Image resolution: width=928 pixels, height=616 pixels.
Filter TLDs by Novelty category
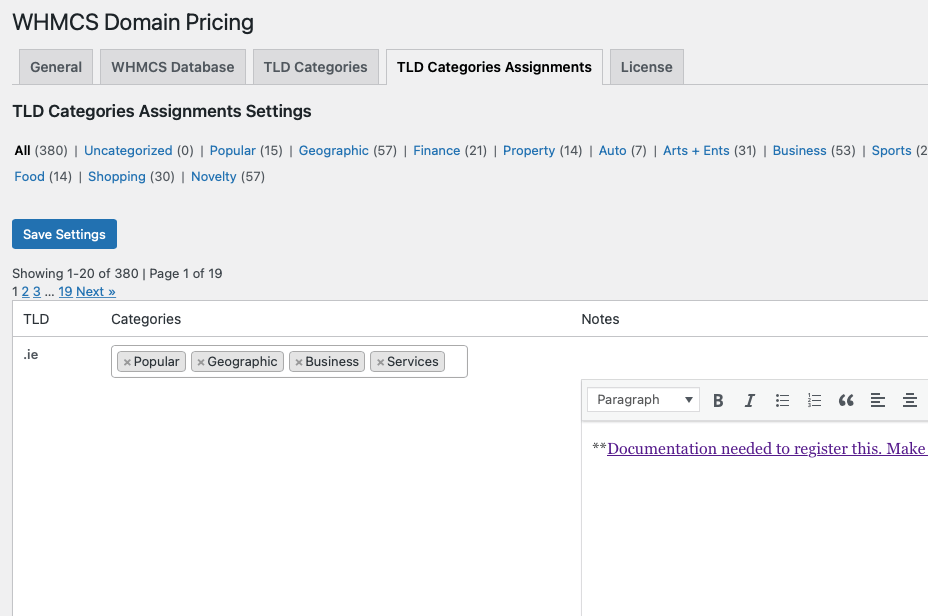pos(214,177)
